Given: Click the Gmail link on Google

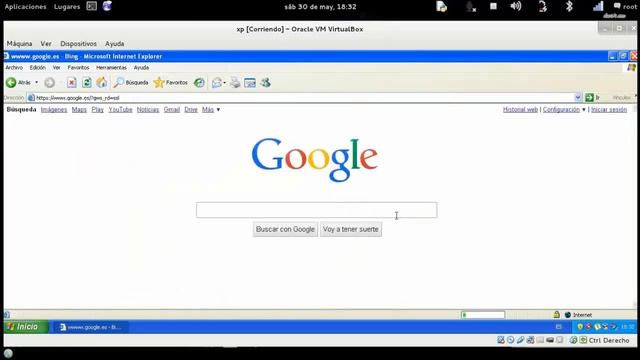Looking at the screenshot, I should (x=172, y=110).
